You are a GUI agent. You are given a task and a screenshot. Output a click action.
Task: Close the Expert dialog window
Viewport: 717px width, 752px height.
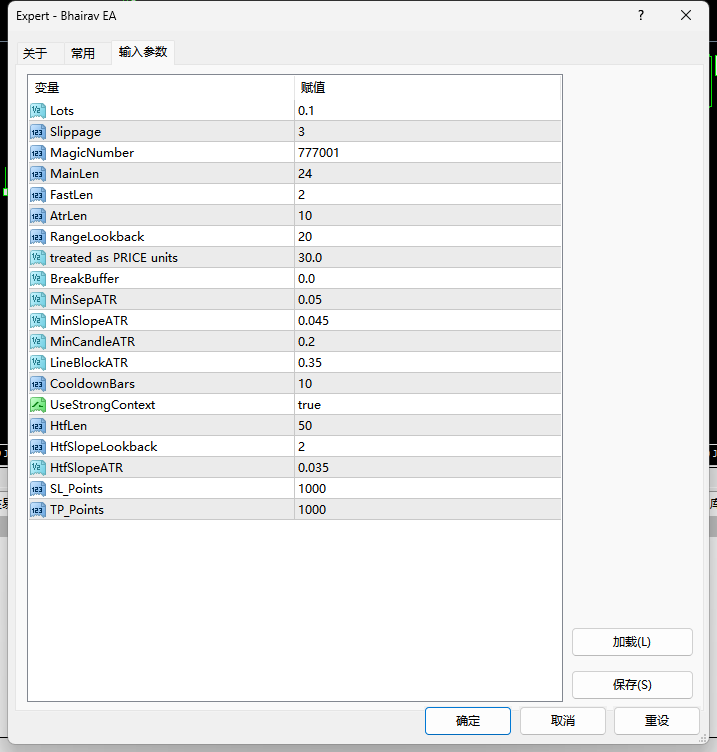(686, 15)
